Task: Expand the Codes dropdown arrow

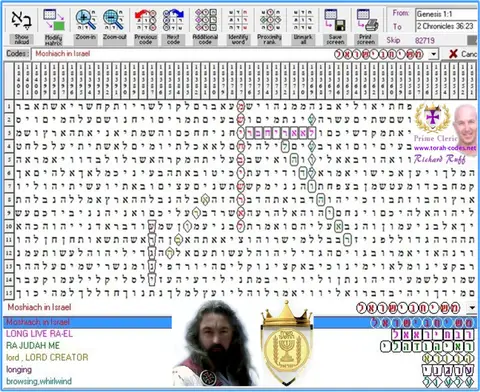Action: pos(433,54)
